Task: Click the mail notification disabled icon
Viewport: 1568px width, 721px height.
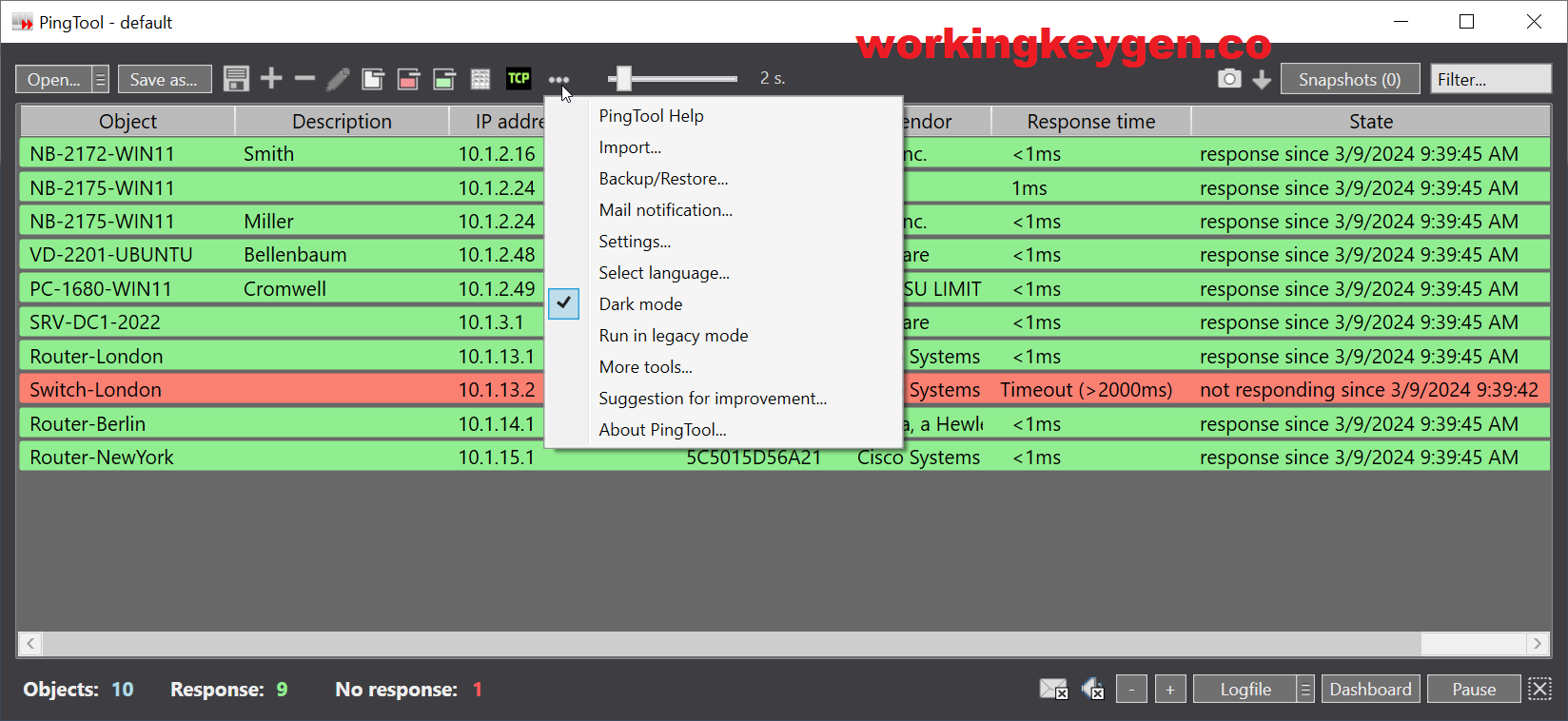Action: 1054,689
